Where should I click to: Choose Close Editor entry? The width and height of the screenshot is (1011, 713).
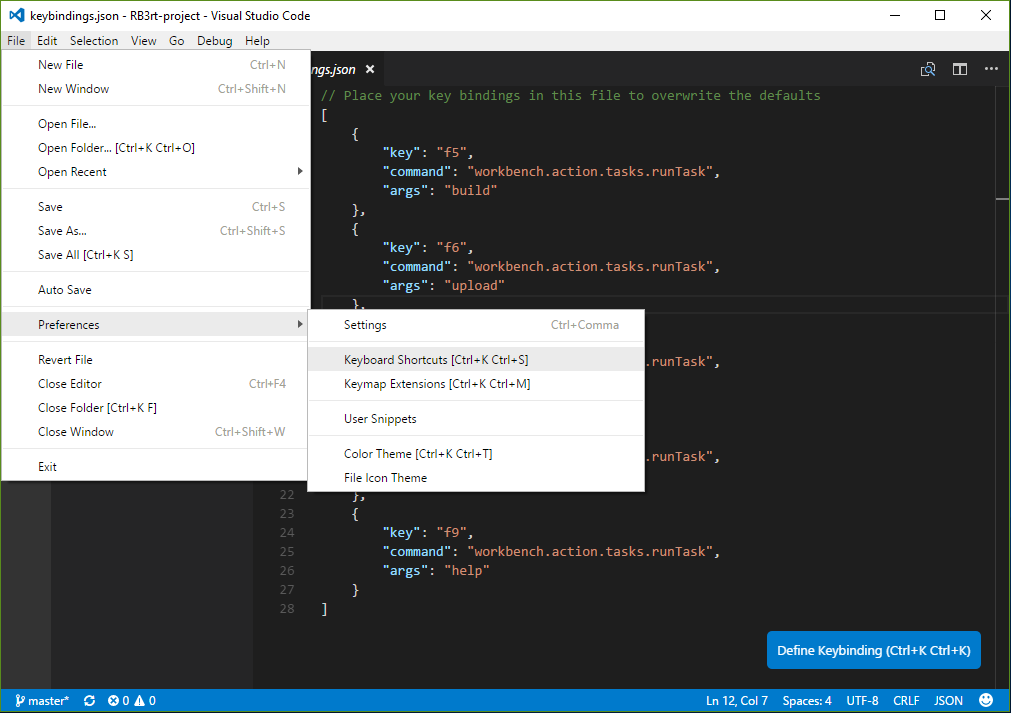tap(155, 384)
